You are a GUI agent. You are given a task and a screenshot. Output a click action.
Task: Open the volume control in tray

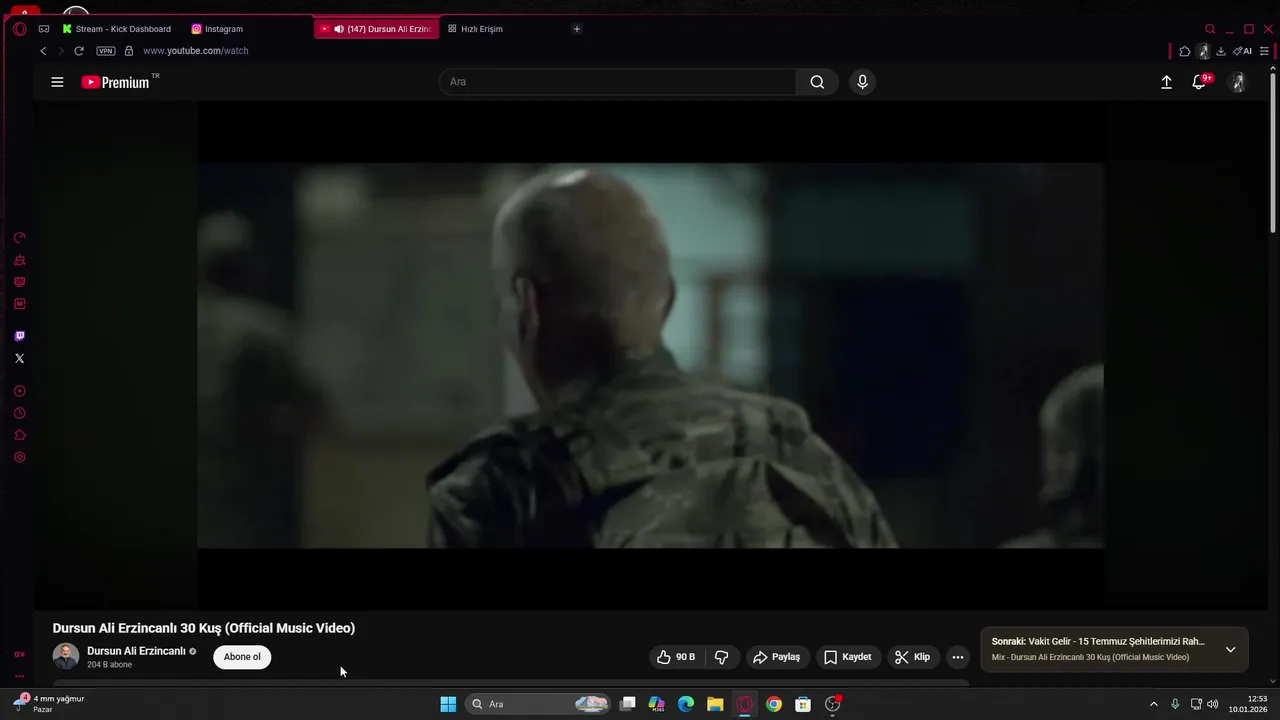[x=1213, y=704]
